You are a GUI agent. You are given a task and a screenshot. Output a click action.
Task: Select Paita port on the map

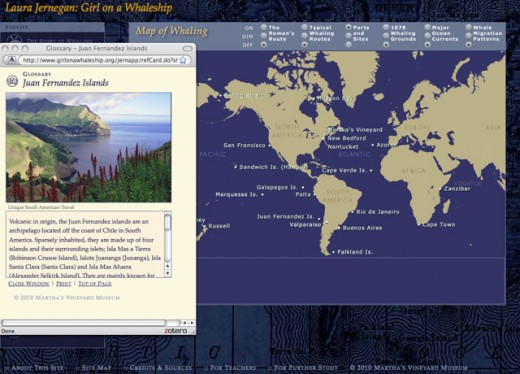point(303,194)
